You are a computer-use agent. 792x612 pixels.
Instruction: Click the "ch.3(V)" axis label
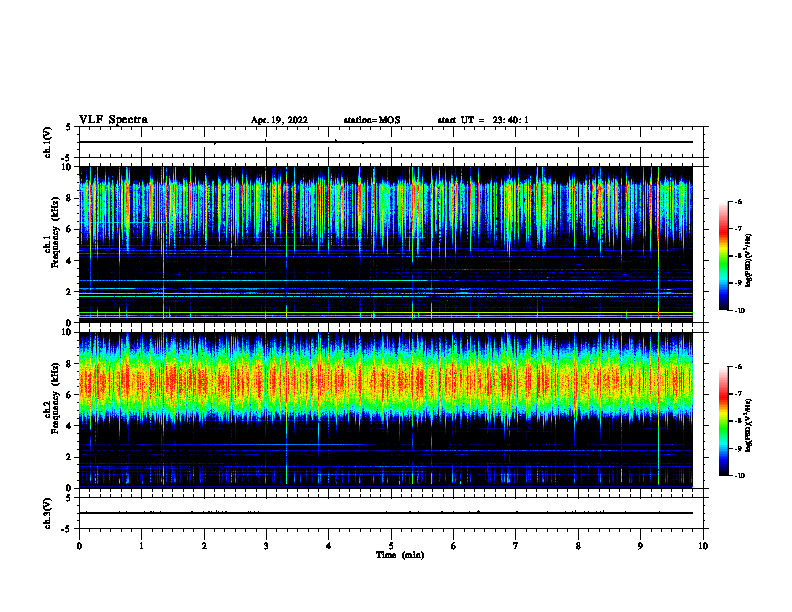(x=48, y=513)
